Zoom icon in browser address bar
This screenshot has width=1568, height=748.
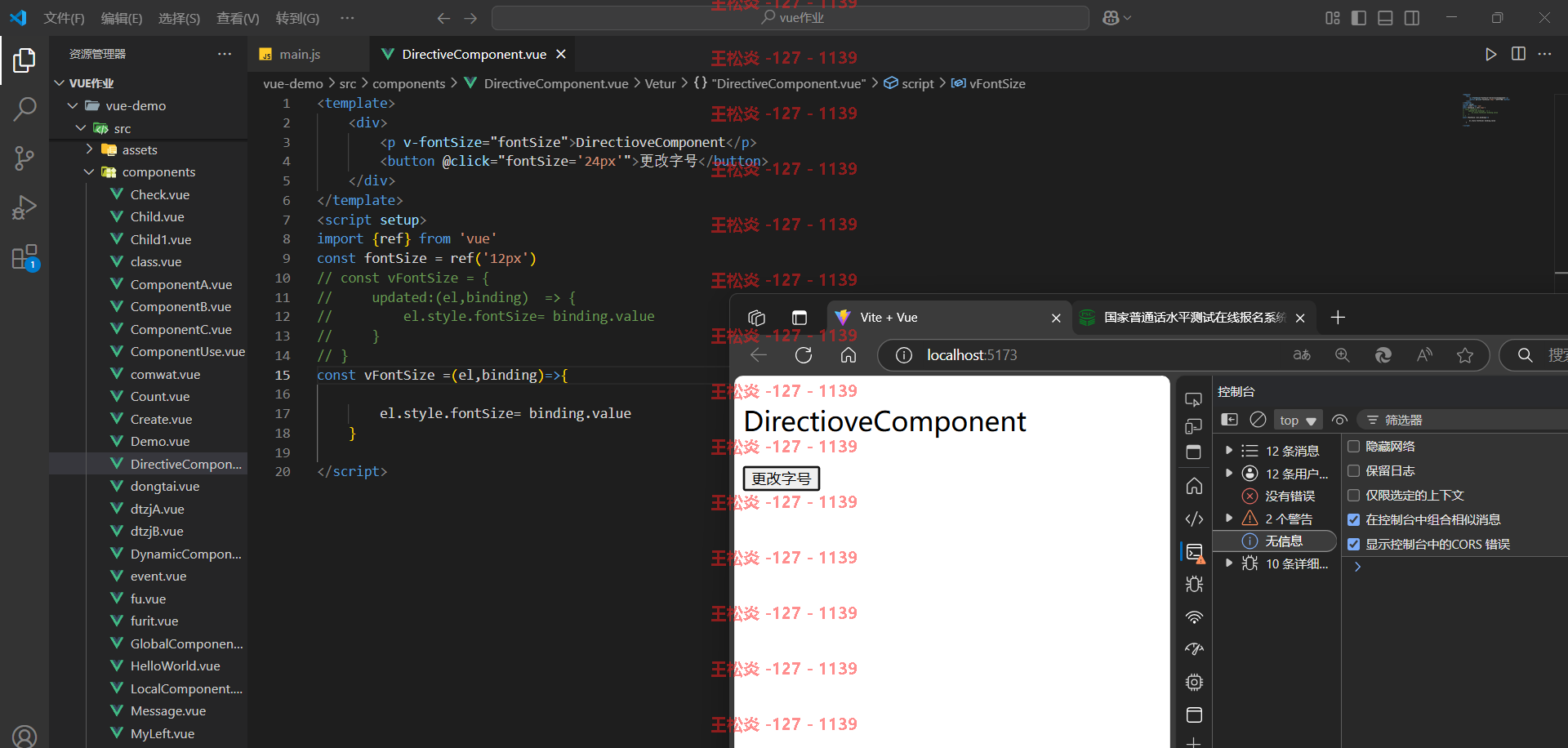pos(1342,355)
